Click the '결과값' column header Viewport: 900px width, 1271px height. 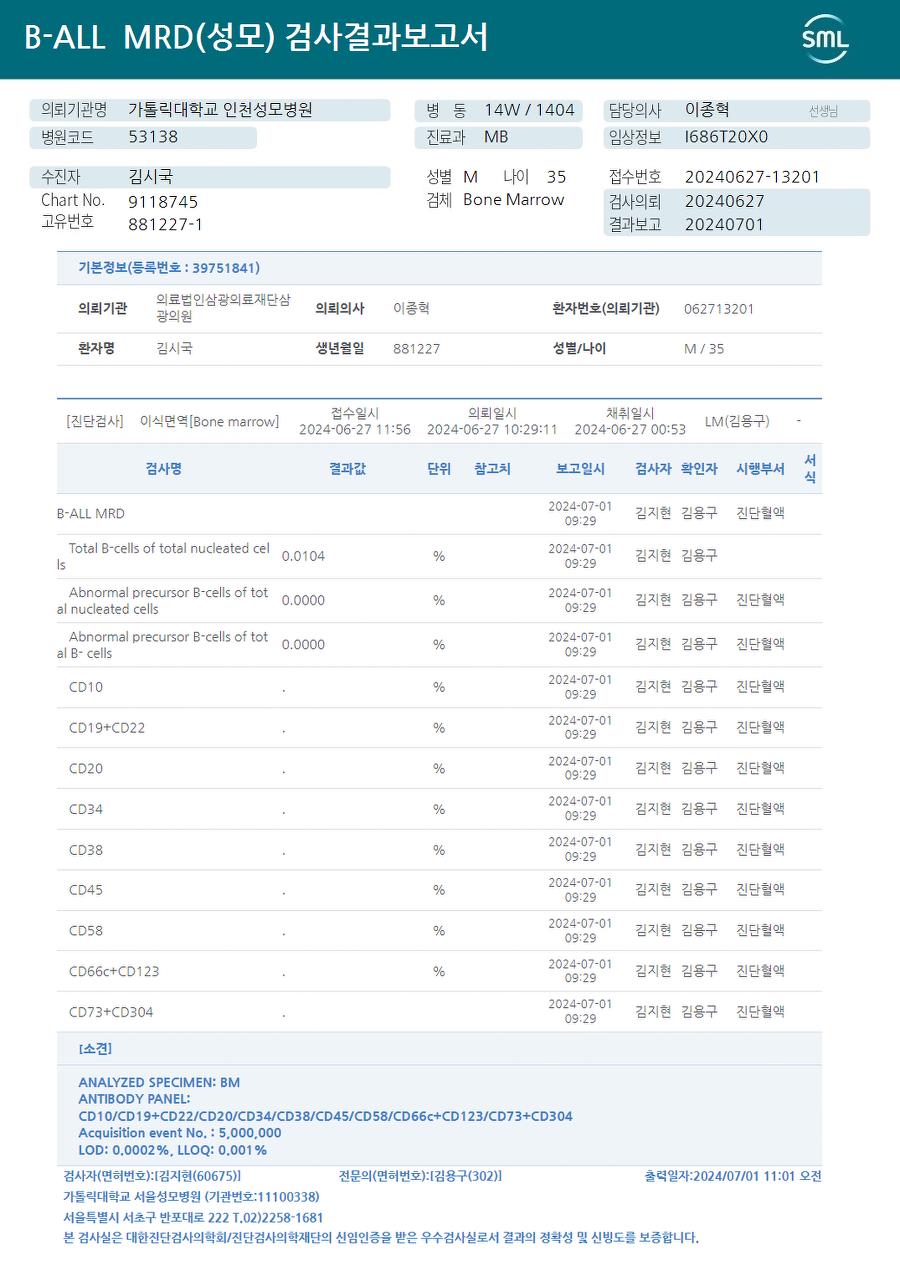[347, 469]
